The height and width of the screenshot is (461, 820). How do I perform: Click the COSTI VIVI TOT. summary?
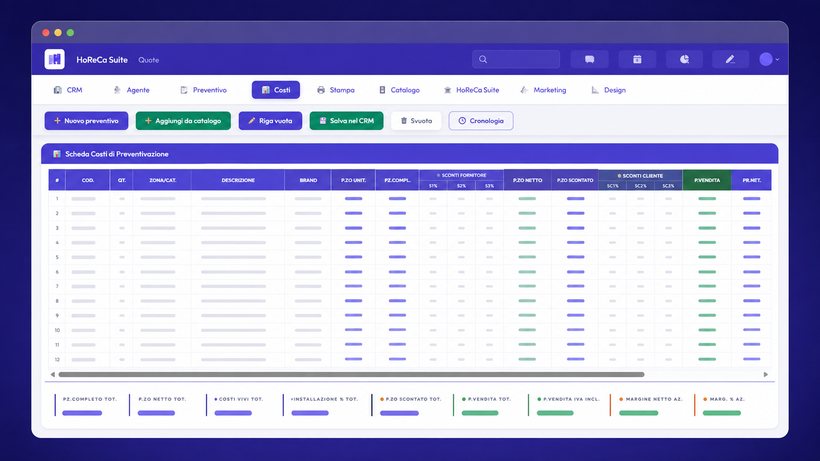[237, 405]
